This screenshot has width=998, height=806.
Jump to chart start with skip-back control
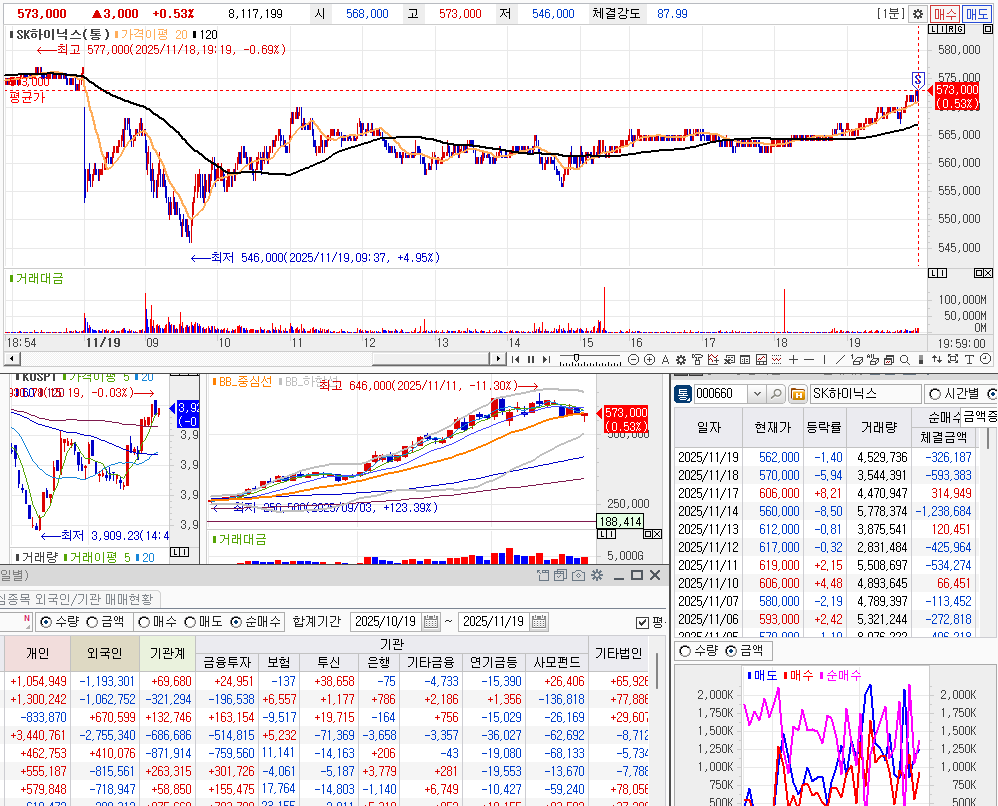coord(516,360)
